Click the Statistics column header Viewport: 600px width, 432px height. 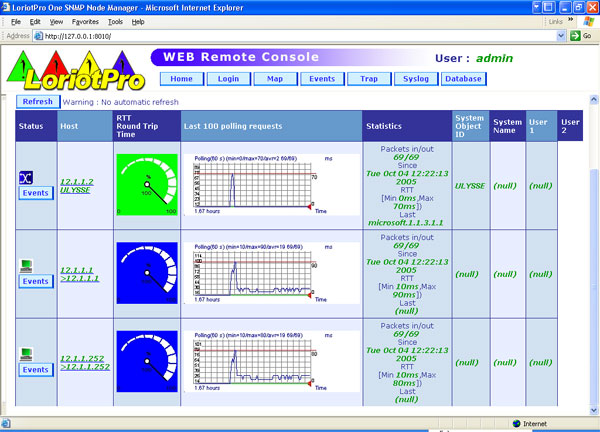point(407,126)
